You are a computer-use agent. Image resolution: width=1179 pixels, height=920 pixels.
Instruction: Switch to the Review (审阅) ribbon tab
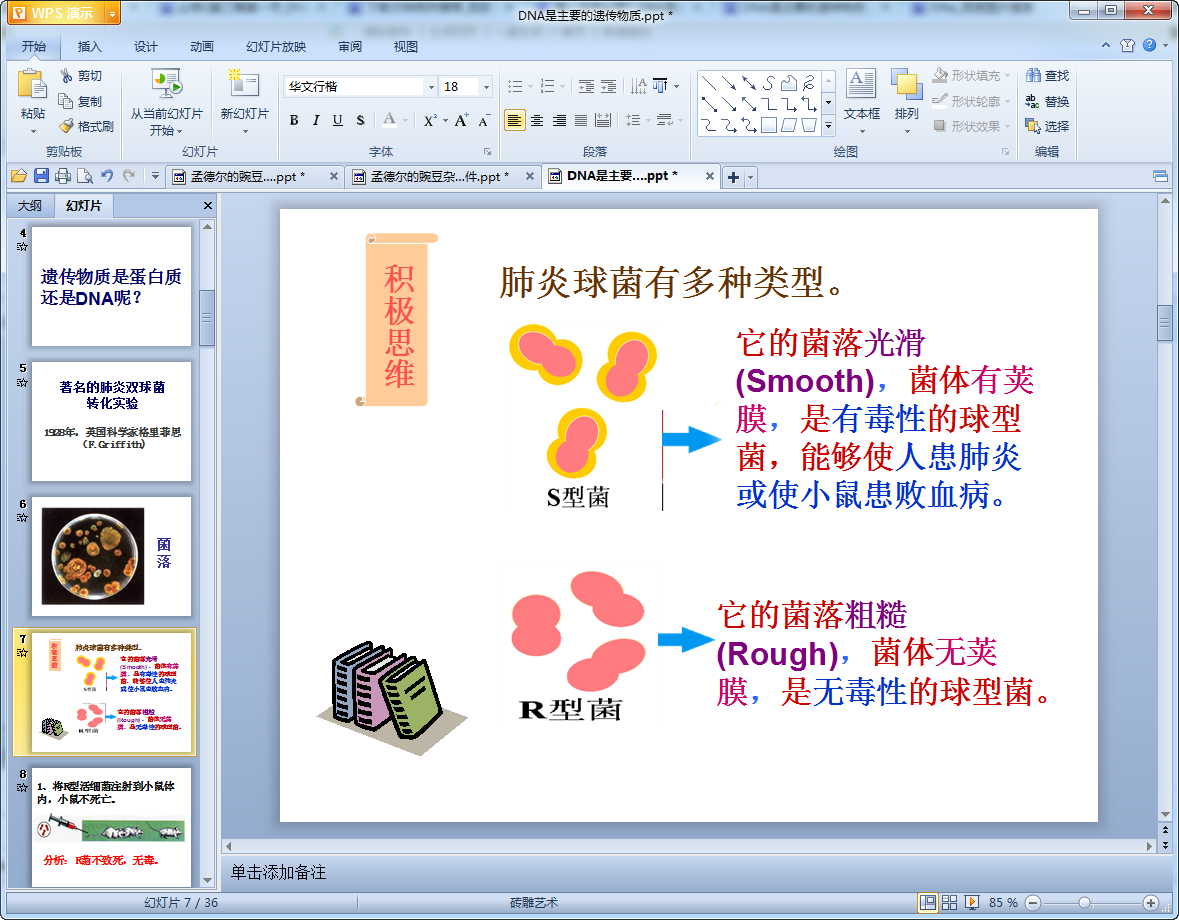point(350,47)
